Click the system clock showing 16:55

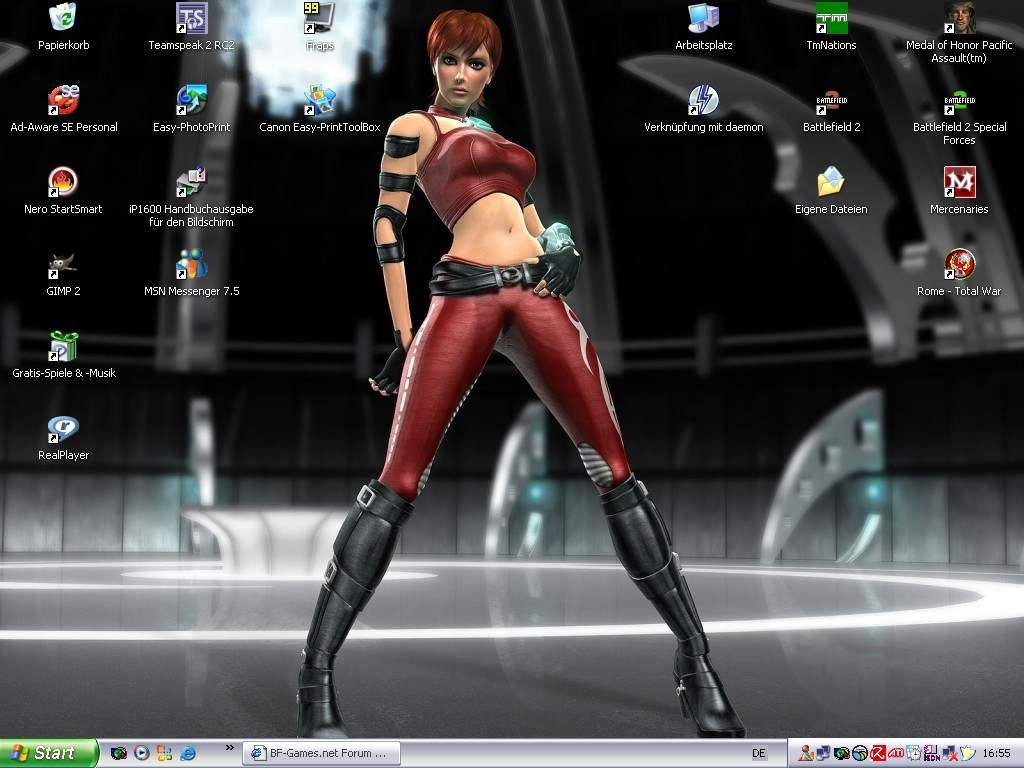(x=997, y=753)
